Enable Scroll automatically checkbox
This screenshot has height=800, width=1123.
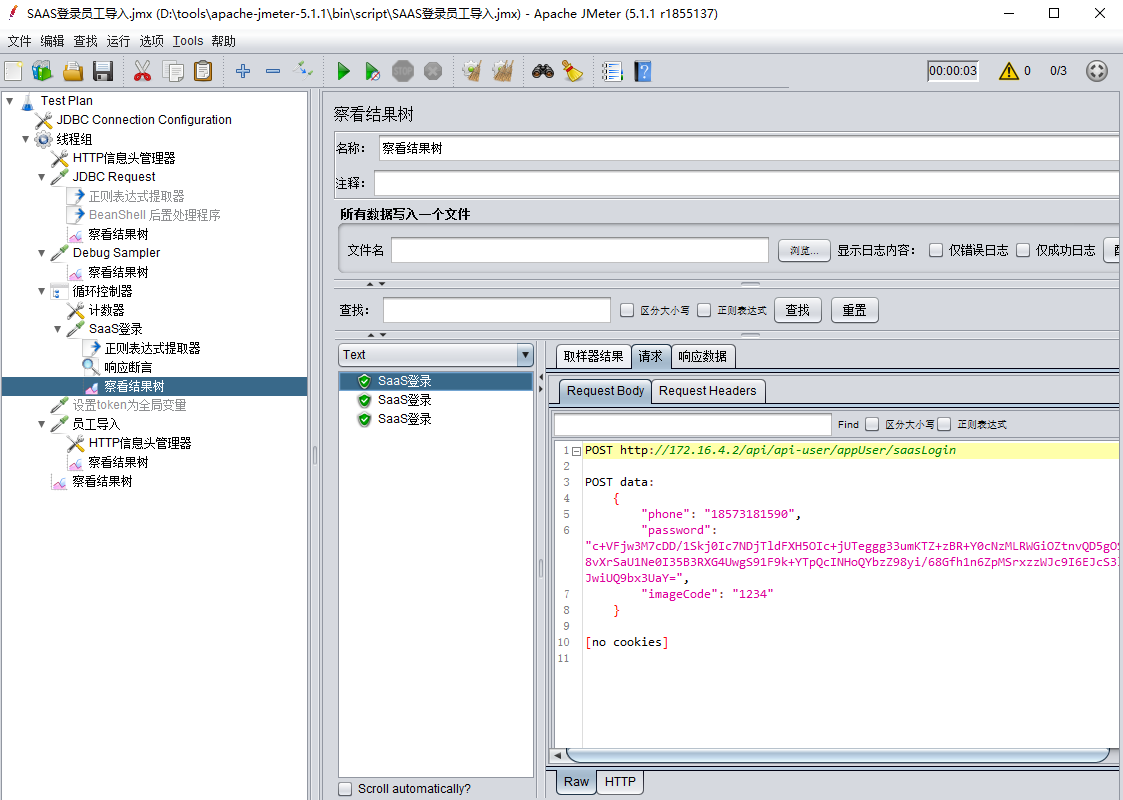click(345, 789)
